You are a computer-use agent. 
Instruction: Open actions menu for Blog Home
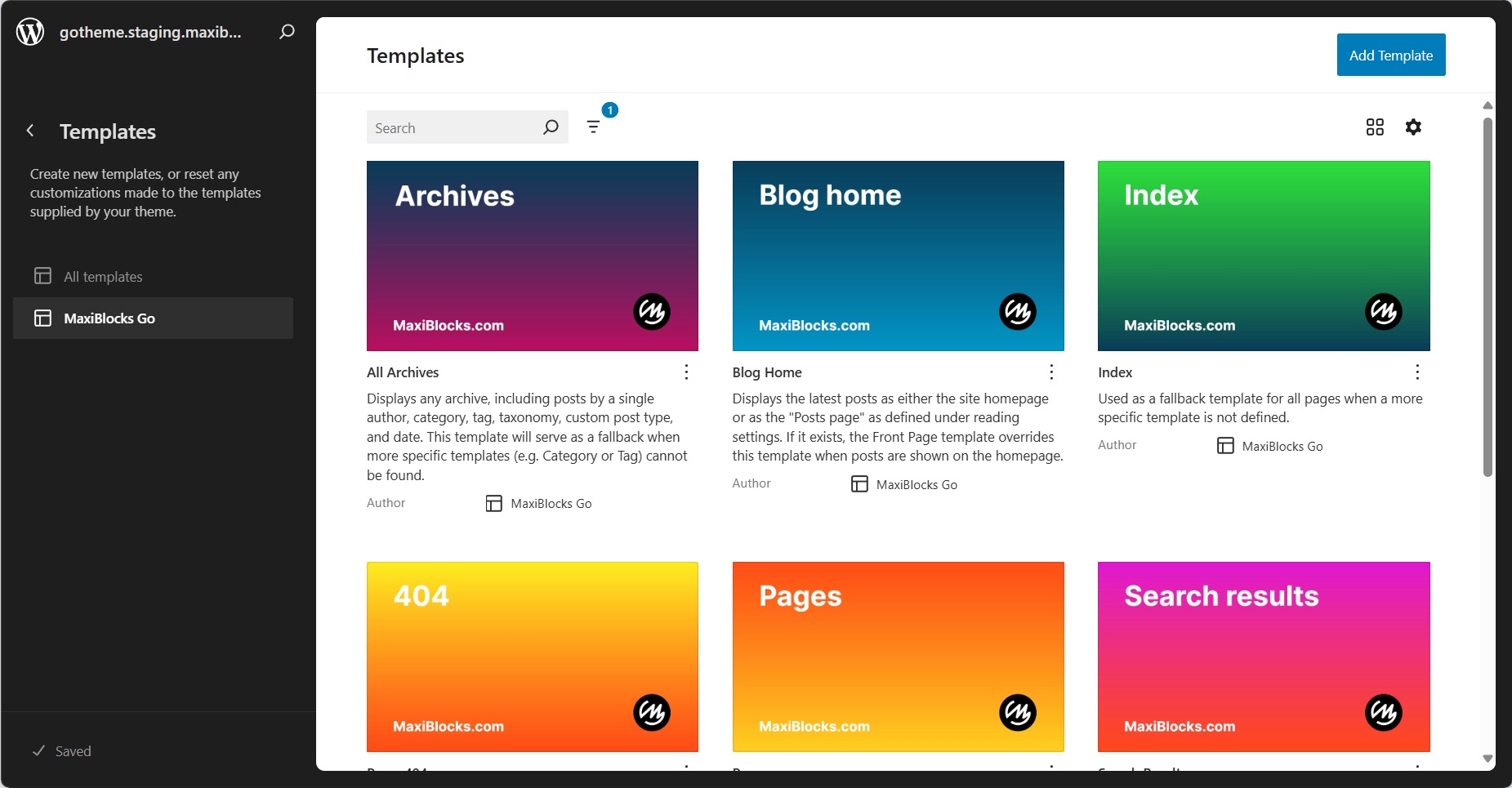(x=1051, y=372)
